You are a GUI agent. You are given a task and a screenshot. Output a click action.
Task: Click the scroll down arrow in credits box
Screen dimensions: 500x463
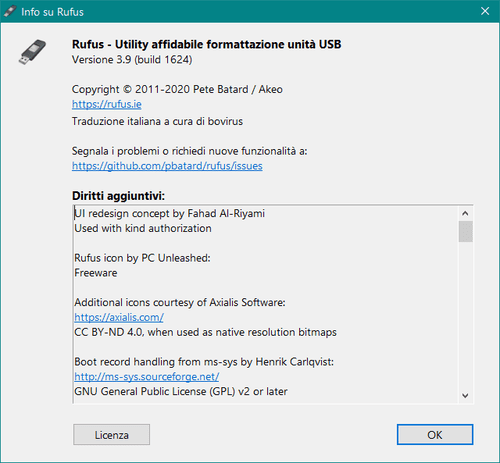(465, 396)
